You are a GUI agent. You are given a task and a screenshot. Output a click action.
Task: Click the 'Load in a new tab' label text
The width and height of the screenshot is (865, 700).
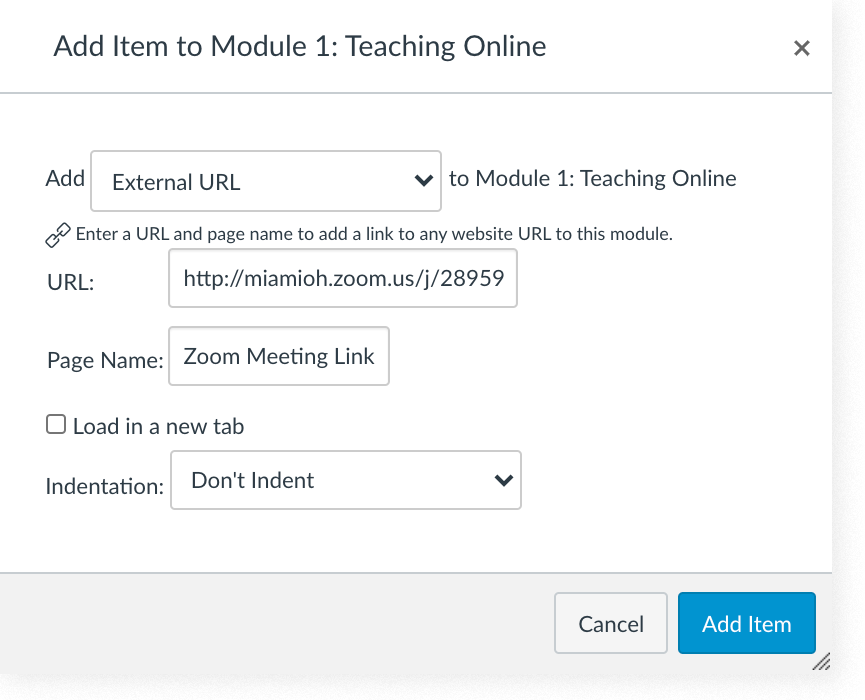pyautogui.click(x=158, y=426)
